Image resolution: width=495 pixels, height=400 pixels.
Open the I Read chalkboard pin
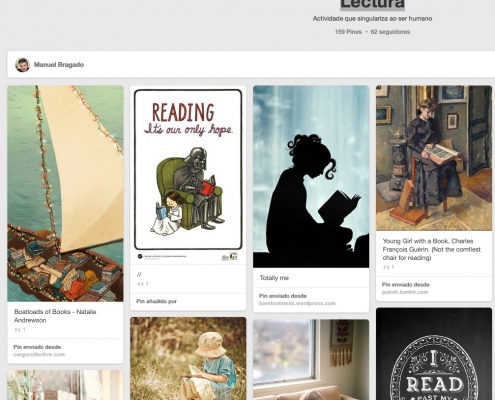tap(434, 354)
